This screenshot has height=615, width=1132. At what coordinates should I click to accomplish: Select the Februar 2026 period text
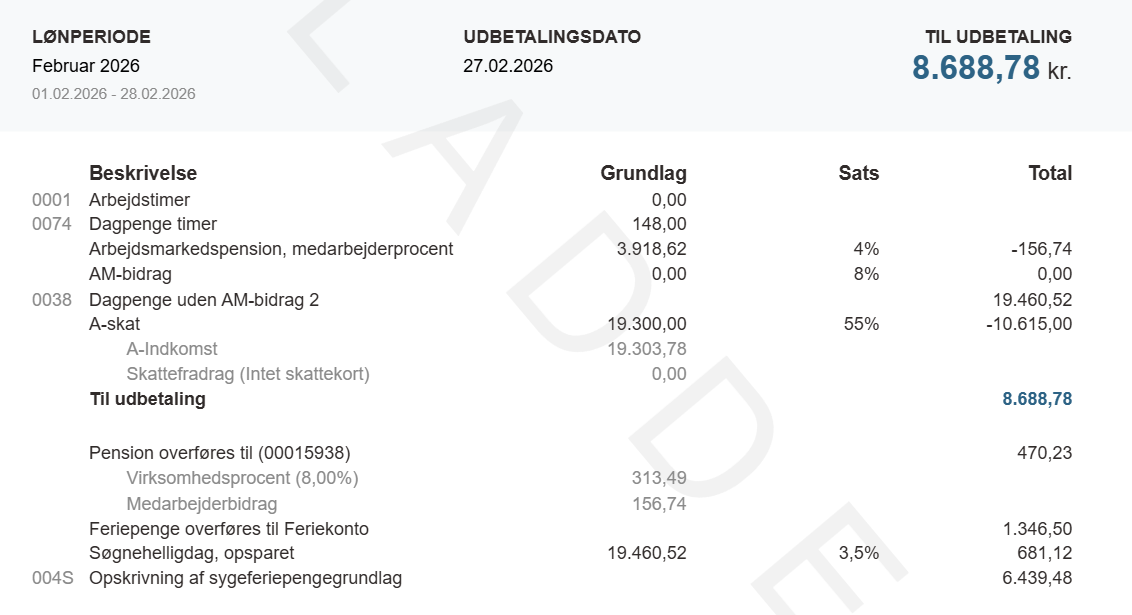pyautogui.click(x=86, y=66)
